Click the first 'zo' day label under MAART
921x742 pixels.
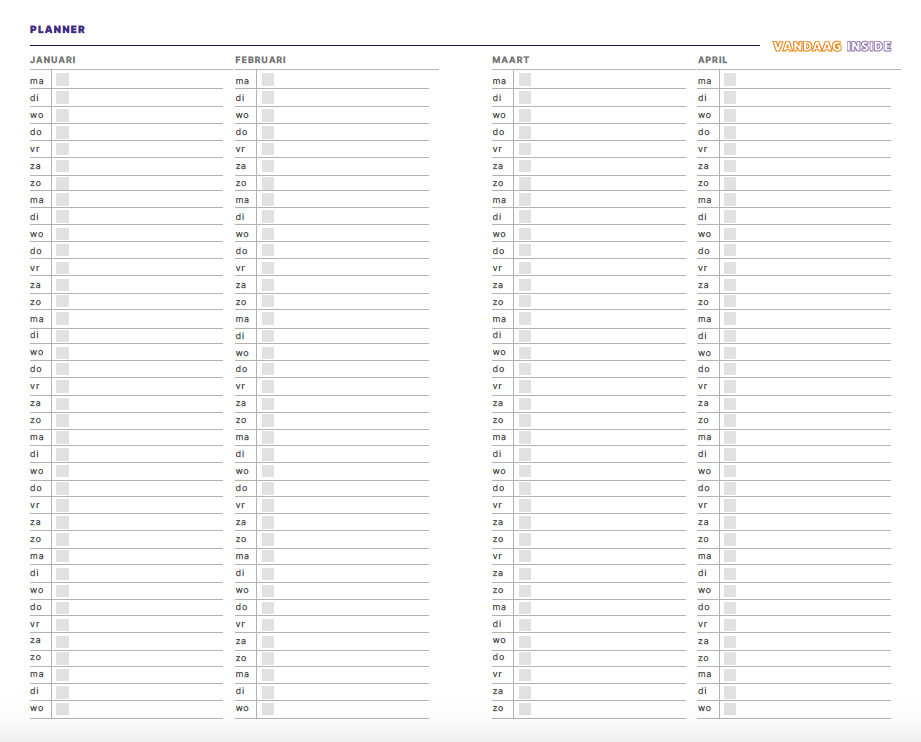(497, 183)
